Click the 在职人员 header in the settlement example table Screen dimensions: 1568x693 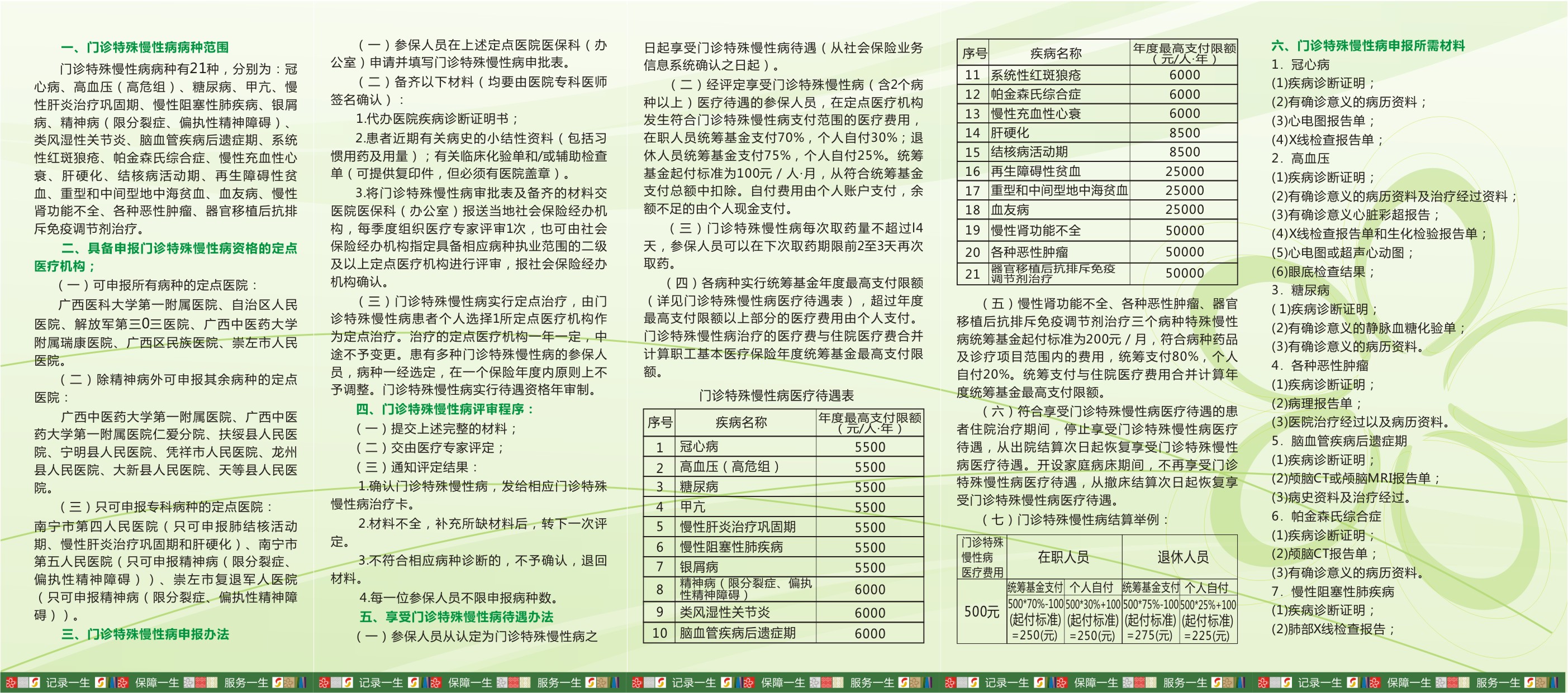1063,557
